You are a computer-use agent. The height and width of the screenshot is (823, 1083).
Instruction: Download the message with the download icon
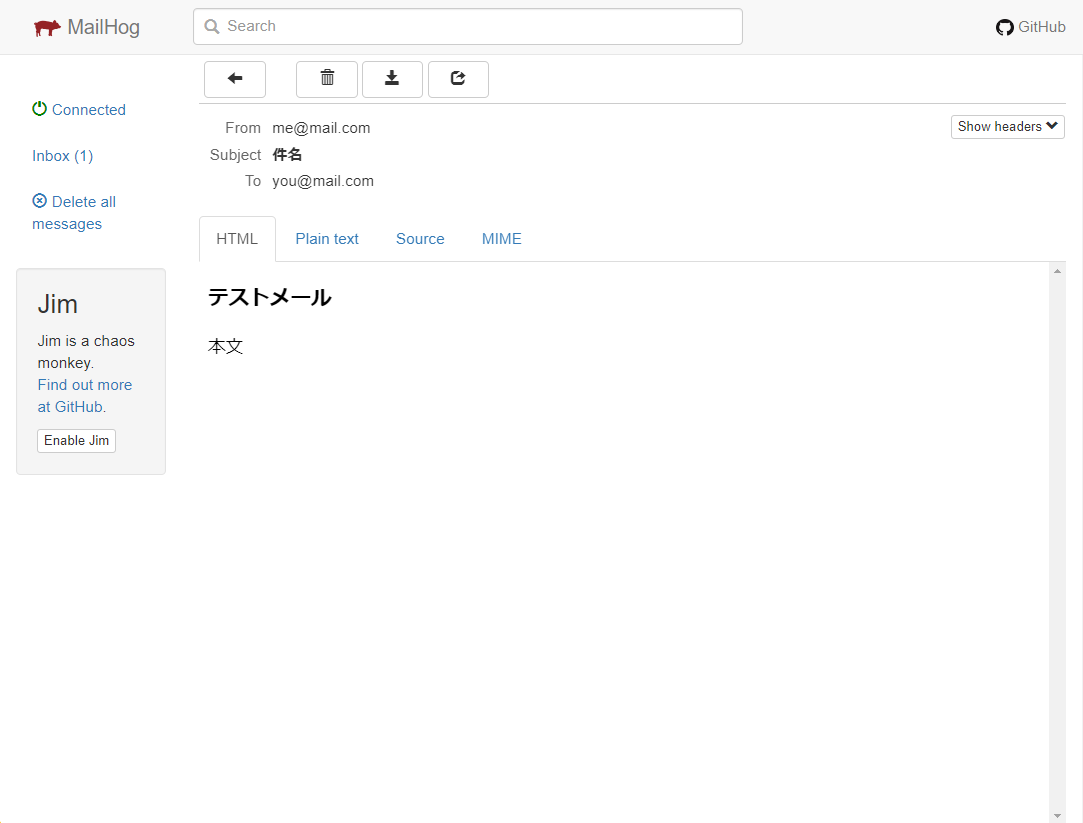pyautogui.click(x=392, y=79)
